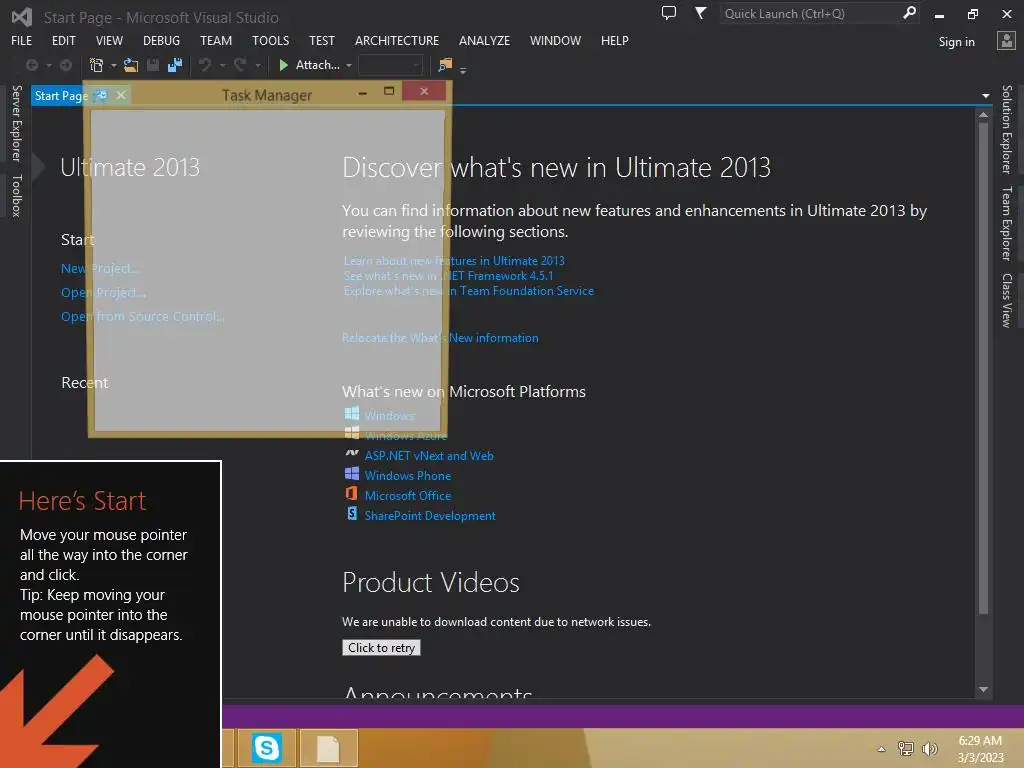Screen dimensions: 1024x768
Task: Open the TOOLS menu
Action: (x=270, y=40)
